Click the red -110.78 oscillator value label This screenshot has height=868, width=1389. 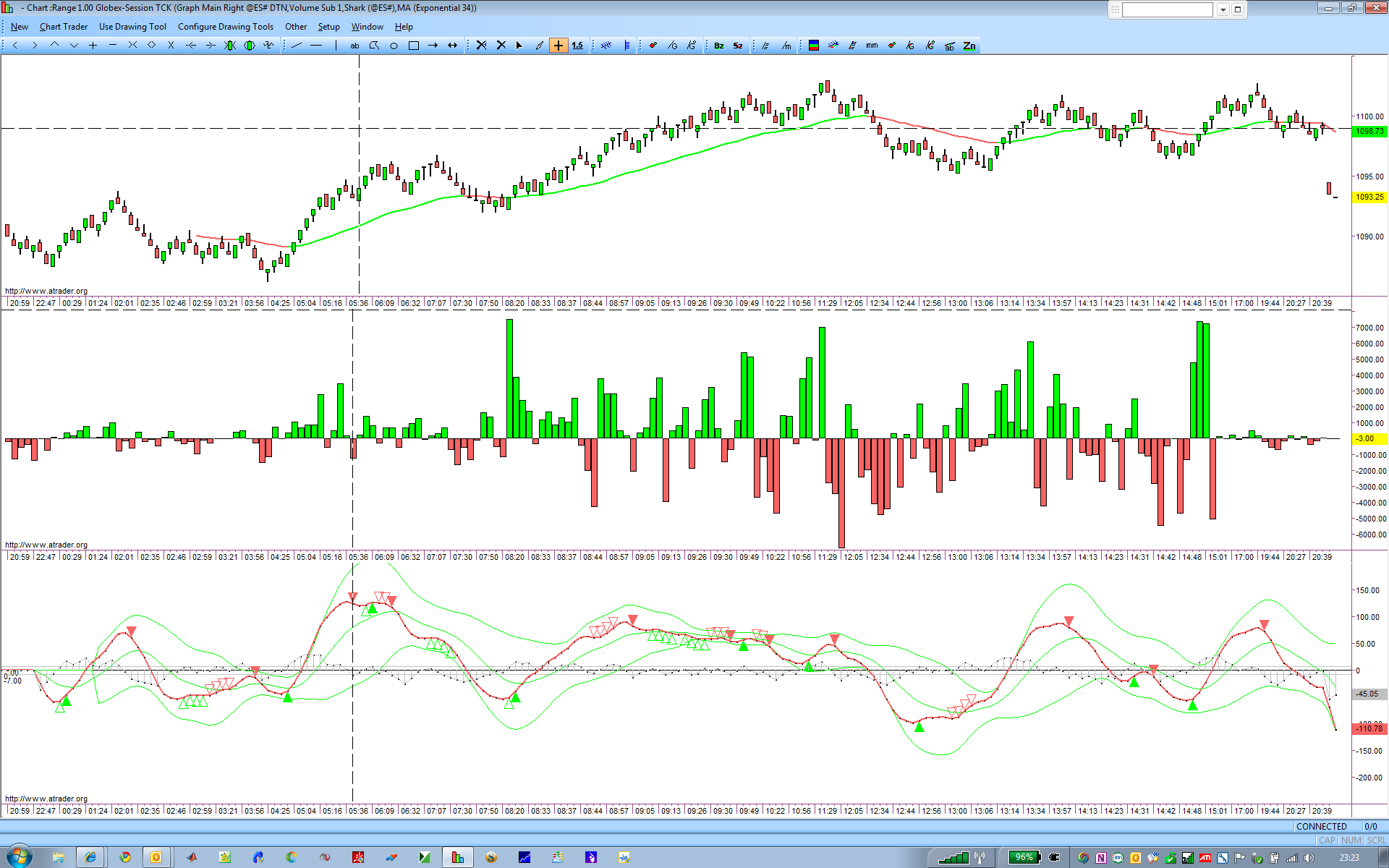pyautogui.click(x=1369, y=728)
